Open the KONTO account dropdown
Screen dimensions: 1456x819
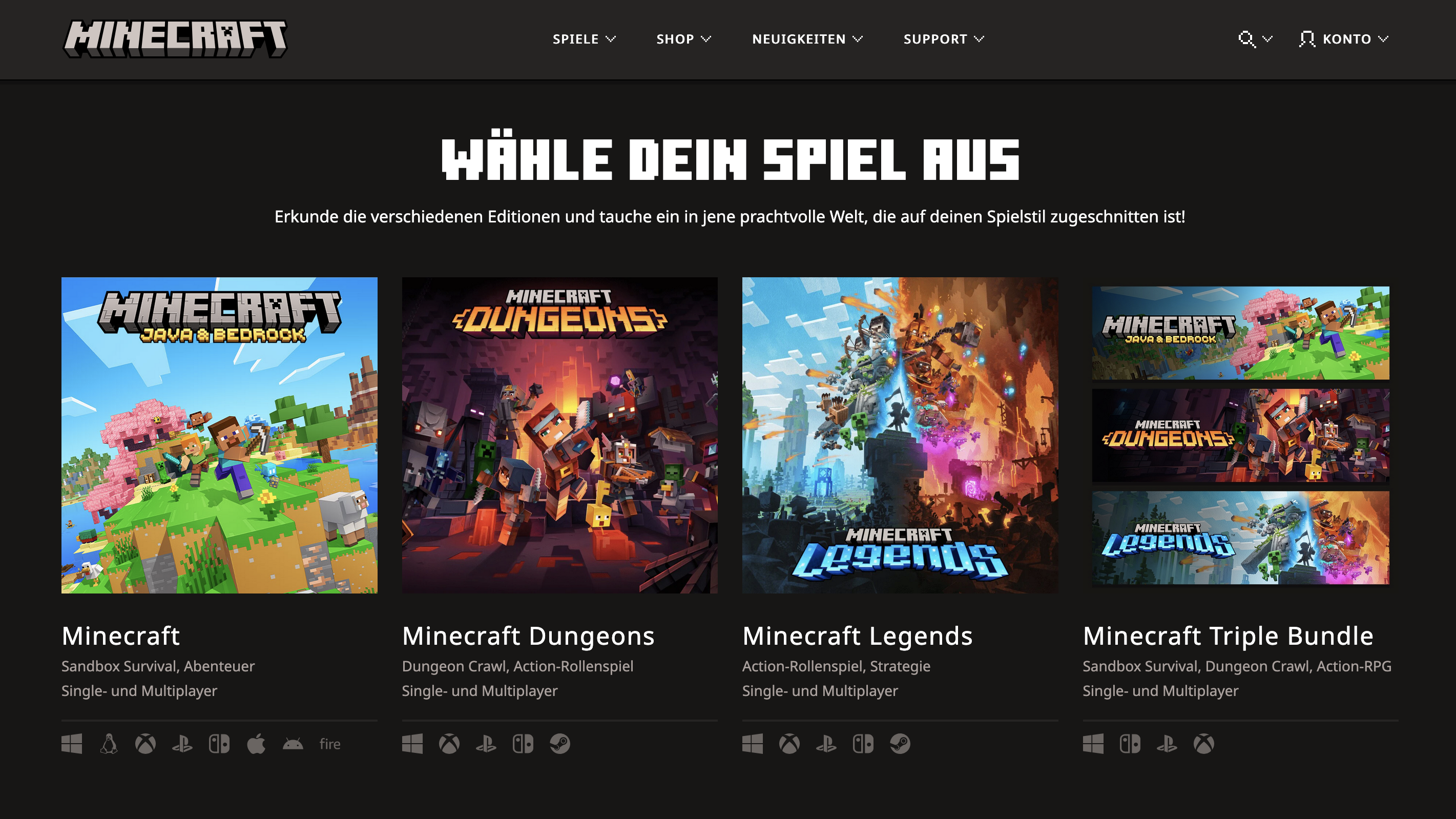(x=1343, y=39)
